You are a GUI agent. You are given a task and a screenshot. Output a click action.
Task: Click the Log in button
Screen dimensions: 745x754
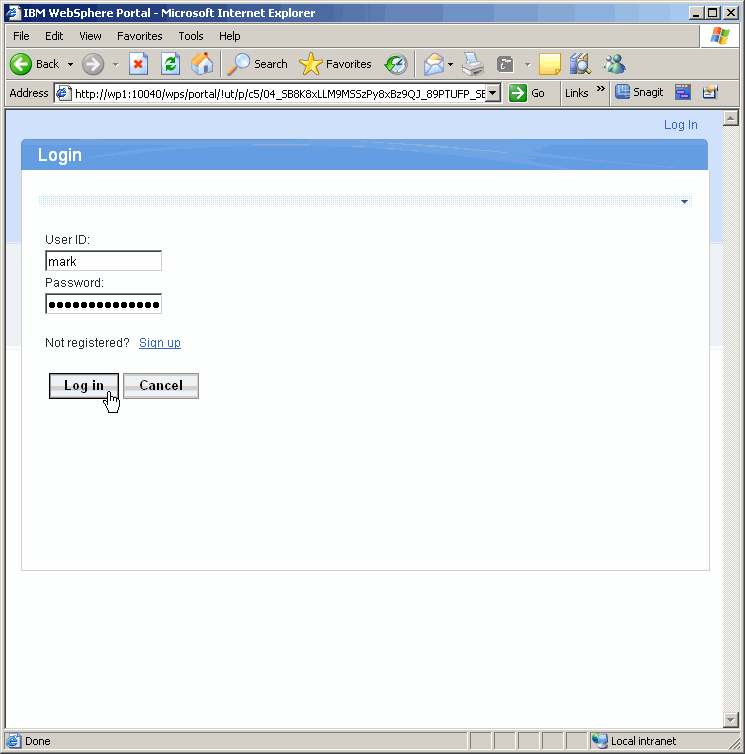84,386
